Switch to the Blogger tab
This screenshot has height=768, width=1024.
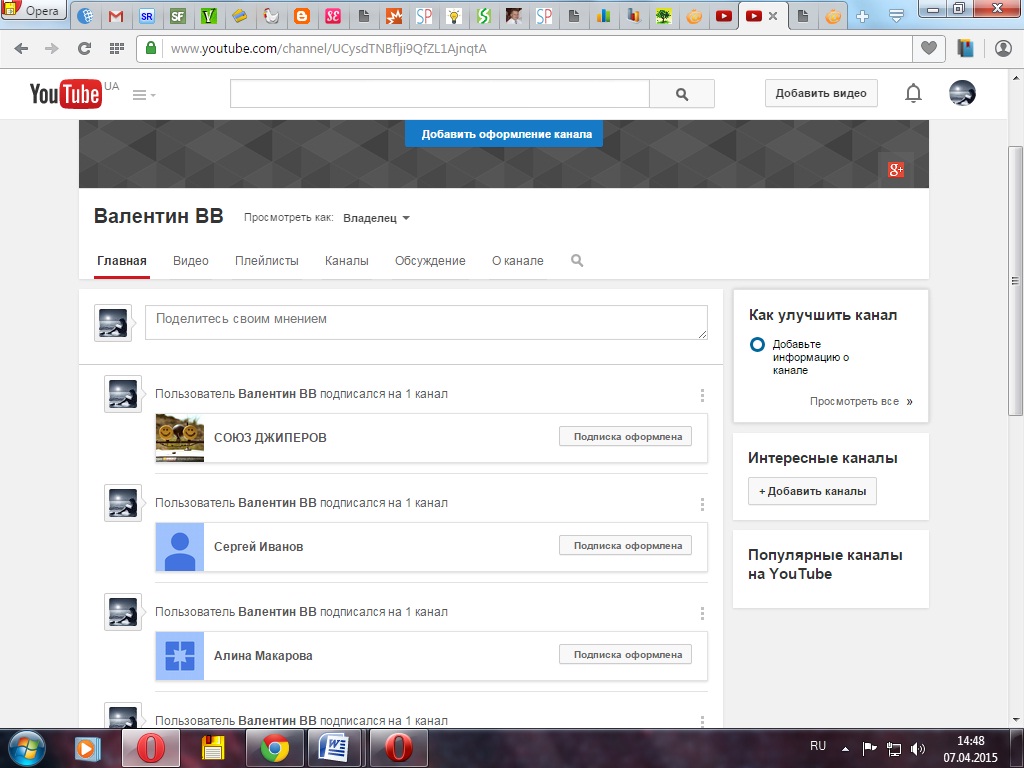pyautogui.click(x=302, y=16)
